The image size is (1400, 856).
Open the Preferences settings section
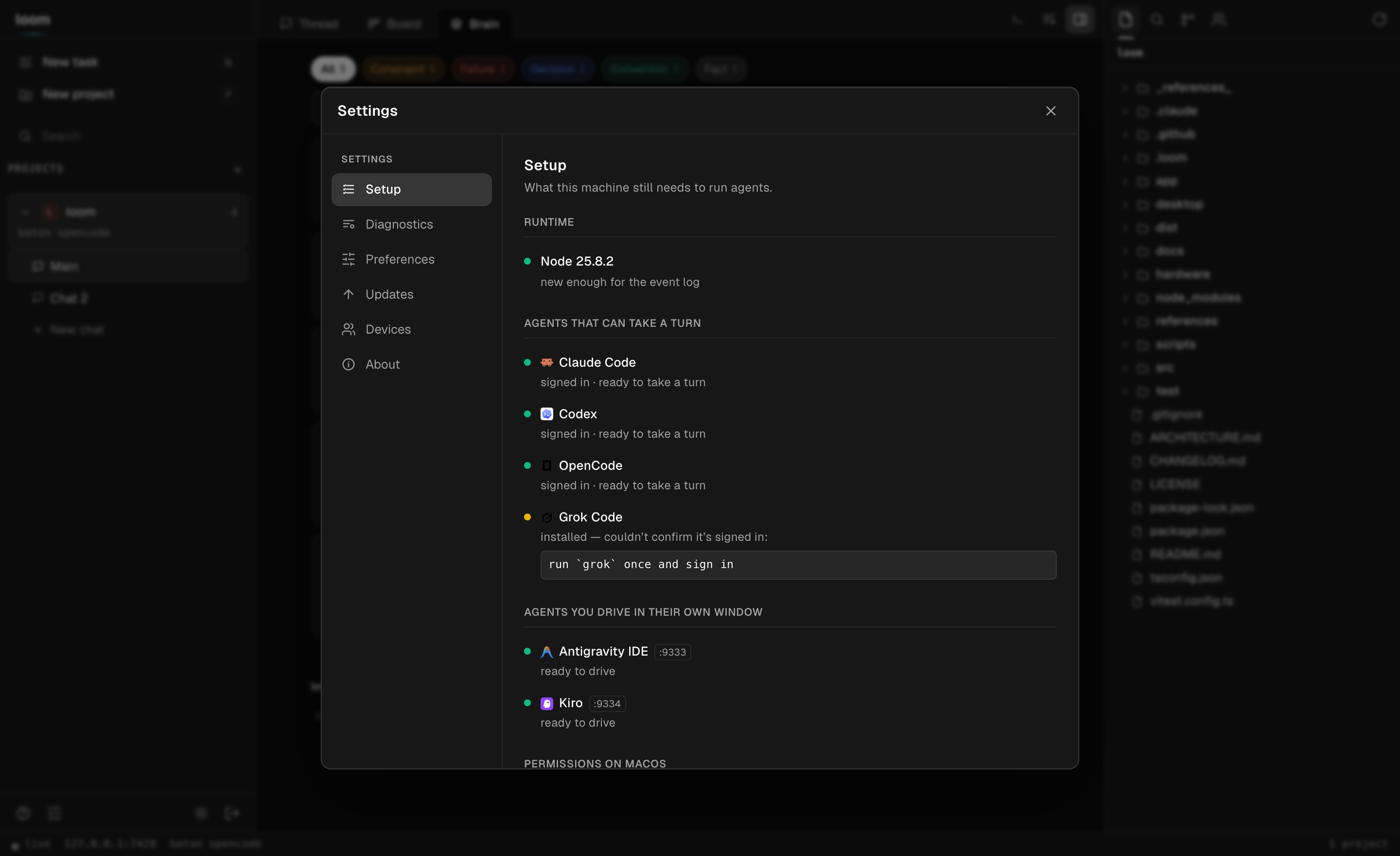(411, 259)
